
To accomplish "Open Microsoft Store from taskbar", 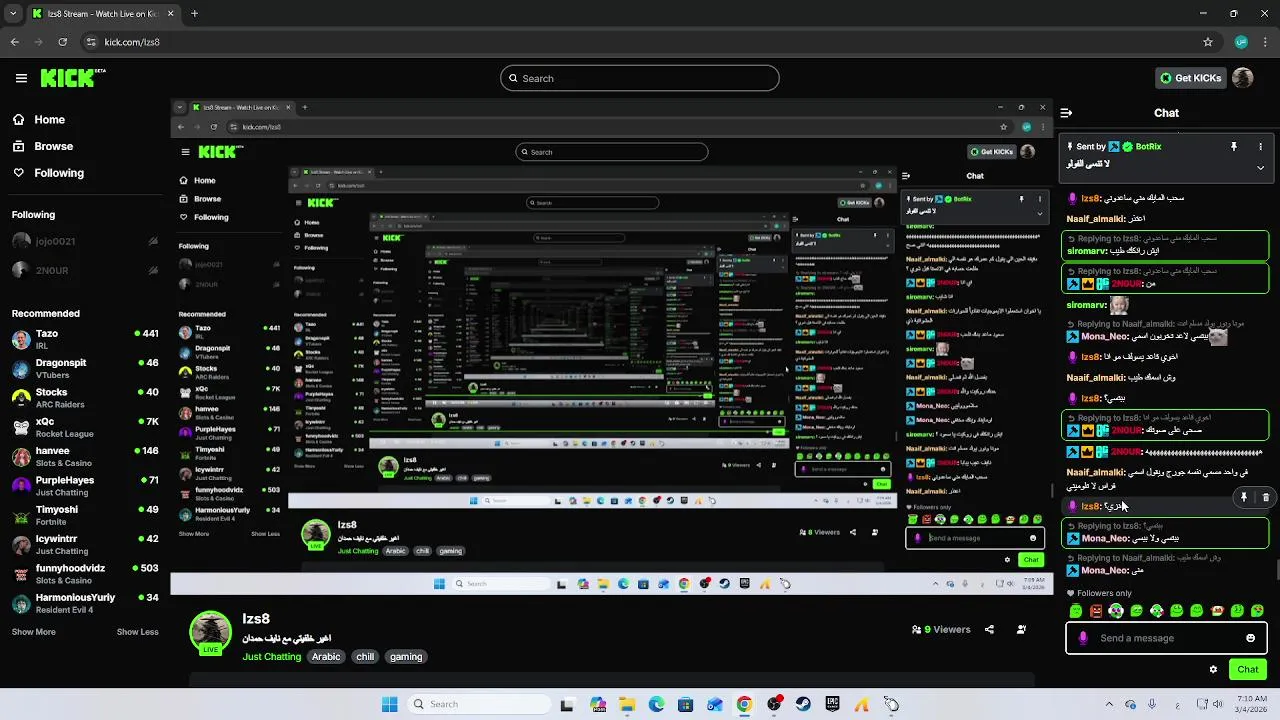I will pyautogui.click(x=685, y=704).
